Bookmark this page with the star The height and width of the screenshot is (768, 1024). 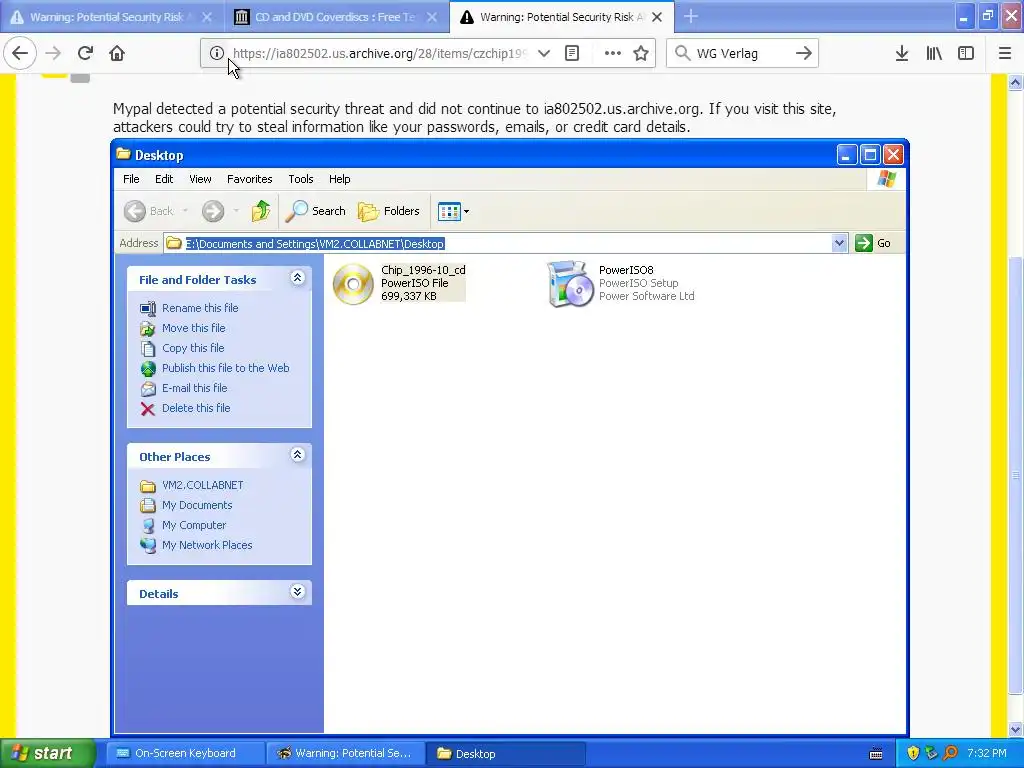coord(641,53)
